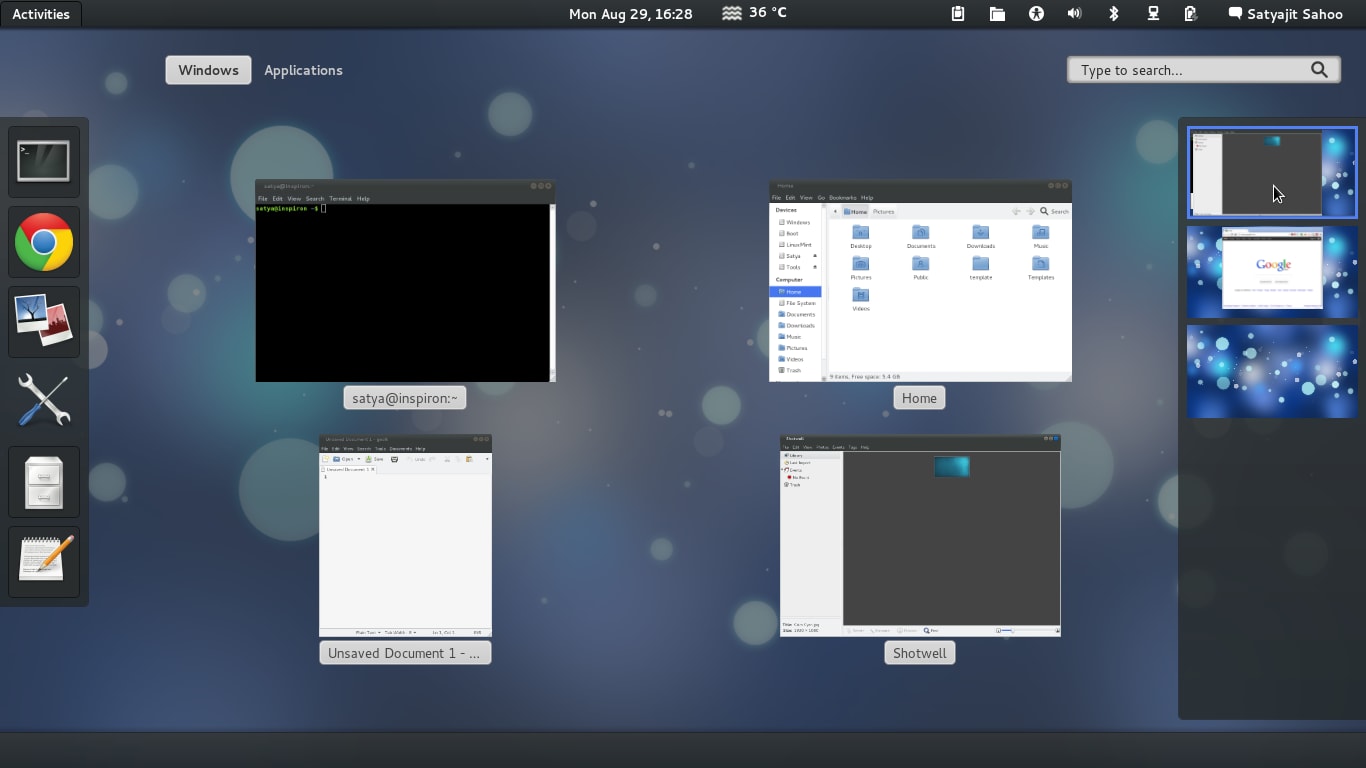Click the Unsaved Document 1 window label

click(405, 653)
